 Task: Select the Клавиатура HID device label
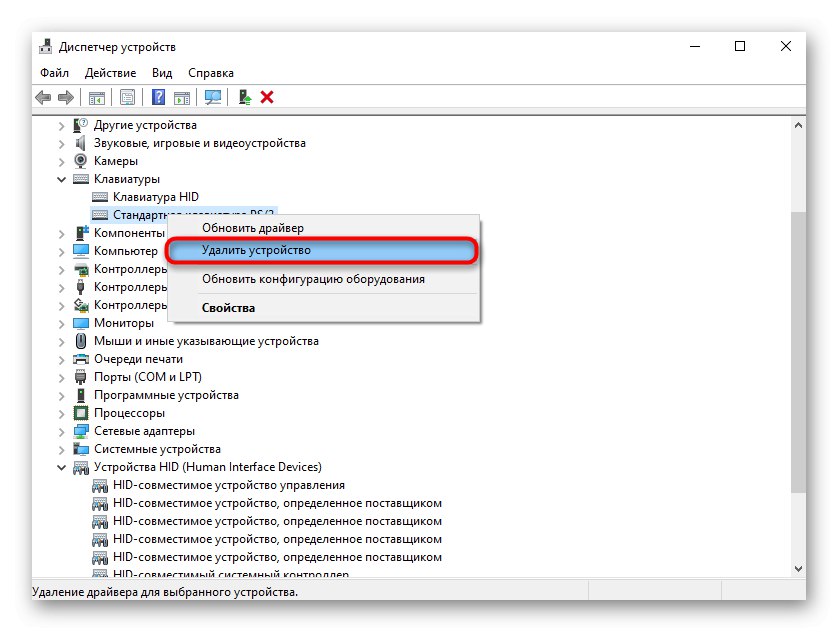pyautogui.click(x=156, y=197)
